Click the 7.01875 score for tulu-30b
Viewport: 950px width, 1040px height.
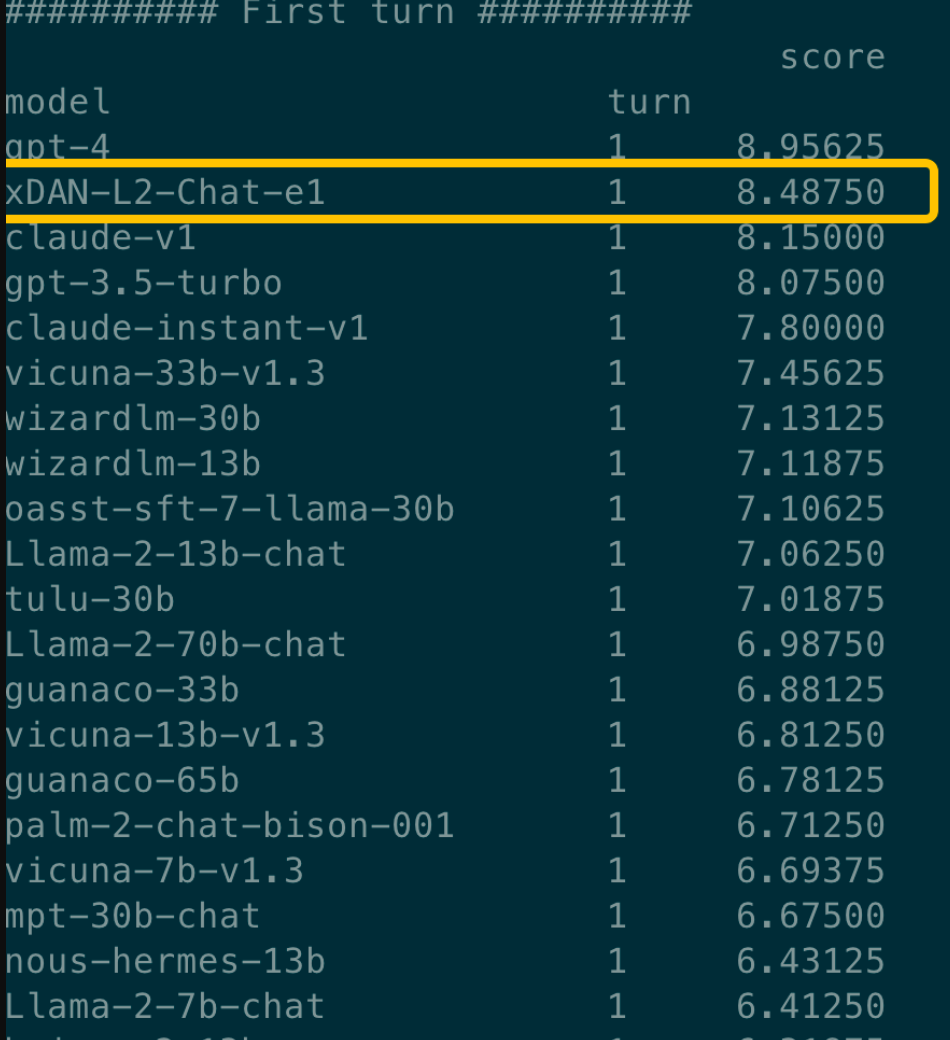pos(810,599)
